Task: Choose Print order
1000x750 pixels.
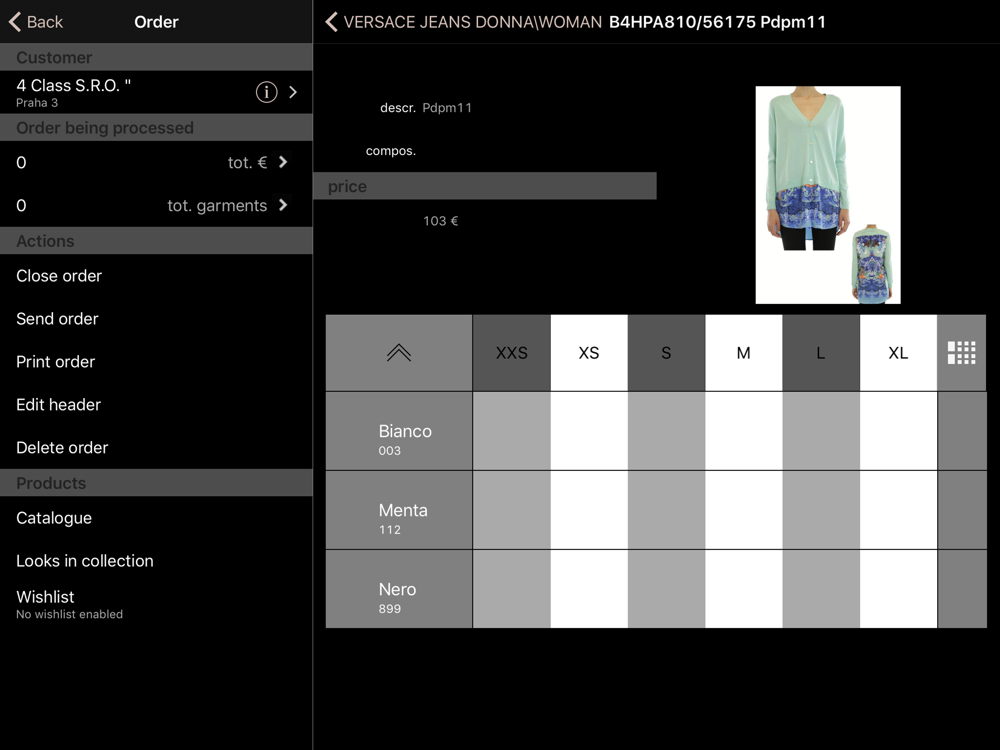Action: (x=156, y=362)
